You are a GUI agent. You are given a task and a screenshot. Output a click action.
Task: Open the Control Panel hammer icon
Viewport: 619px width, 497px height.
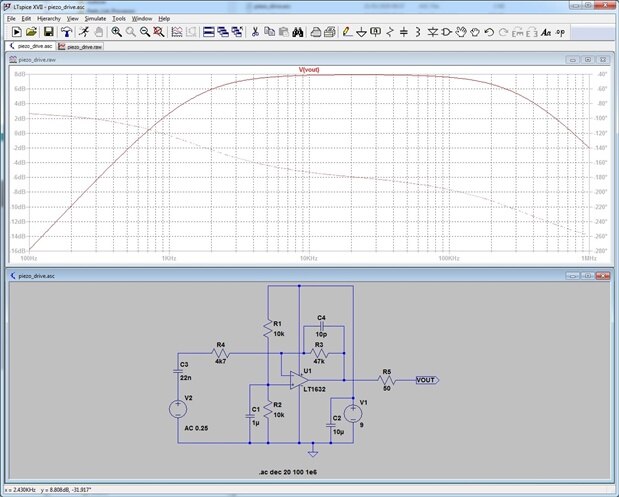pyautogui.click(x=64, y=32)
